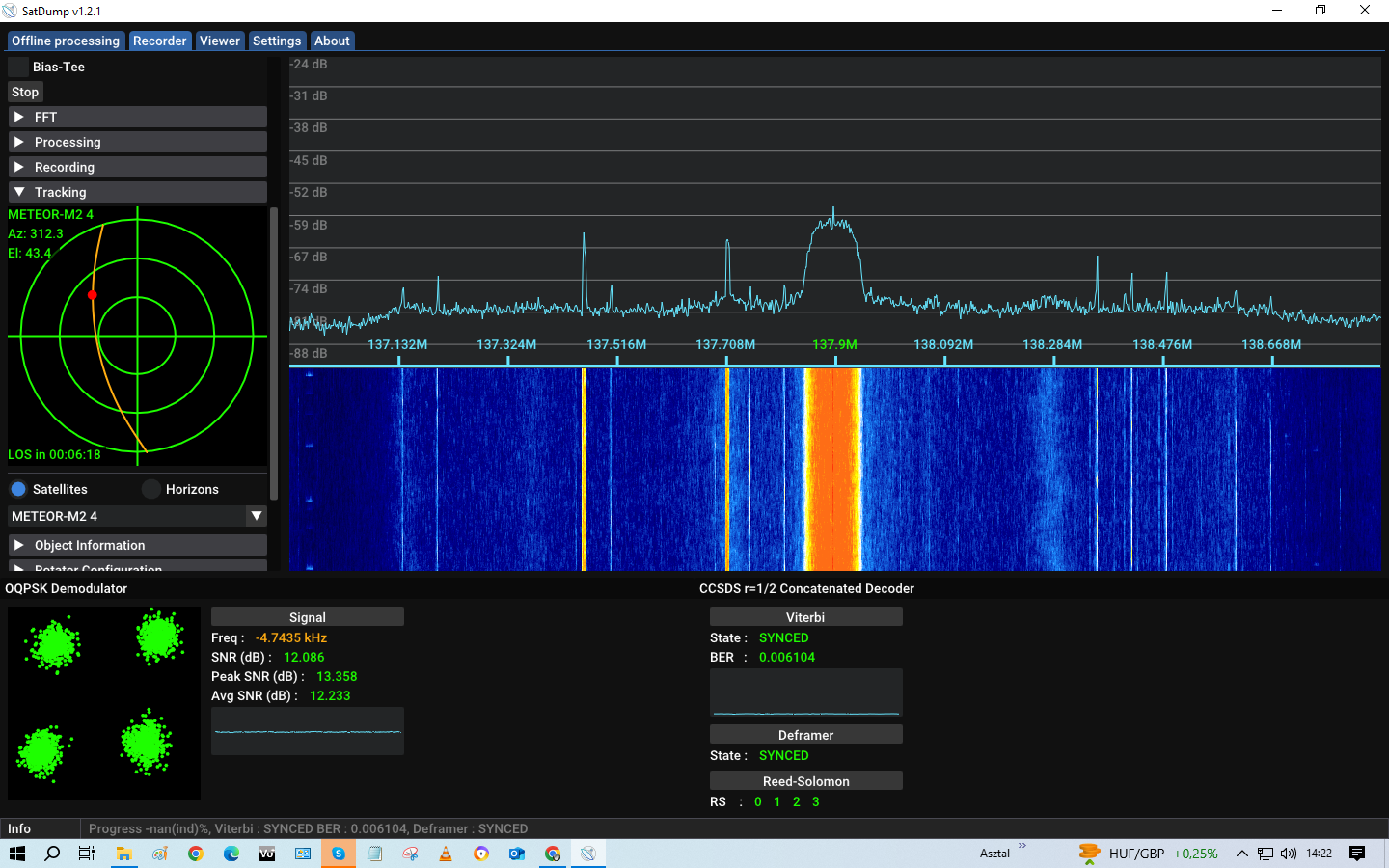Click the 137.9M frequency marker
Screen dimensions: 1389x868
tap(834, 344)
